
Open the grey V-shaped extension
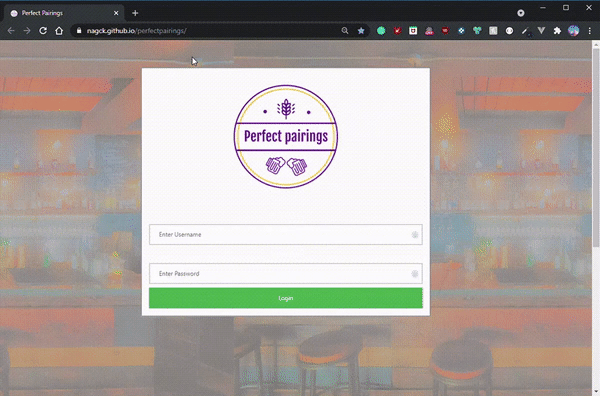tap(541, 31)
